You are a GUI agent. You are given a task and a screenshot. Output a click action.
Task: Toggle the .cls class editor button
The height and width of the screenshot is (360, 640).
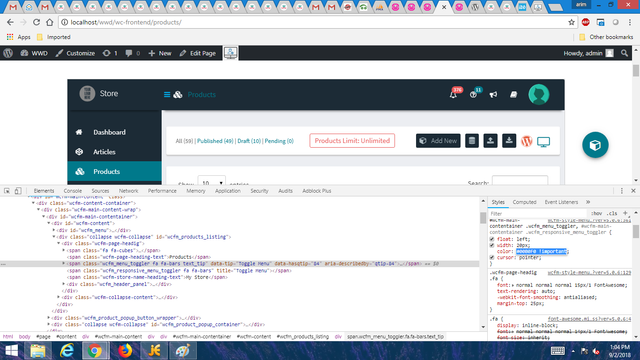(x=612, y=213)
